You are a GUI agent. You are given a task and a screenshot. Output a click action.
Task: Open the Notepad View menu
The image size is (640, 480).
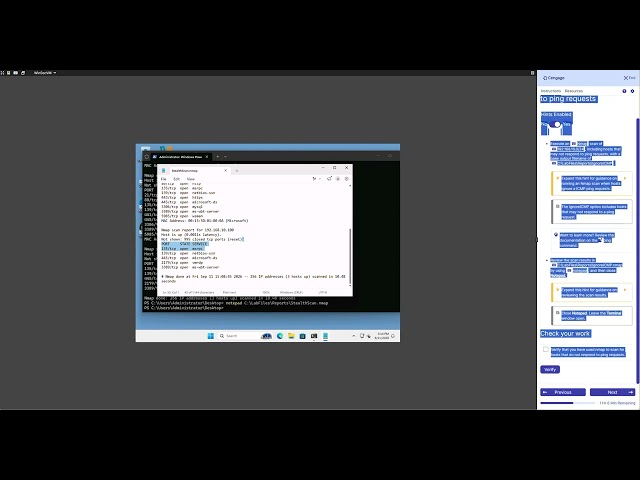click(191, 179)
